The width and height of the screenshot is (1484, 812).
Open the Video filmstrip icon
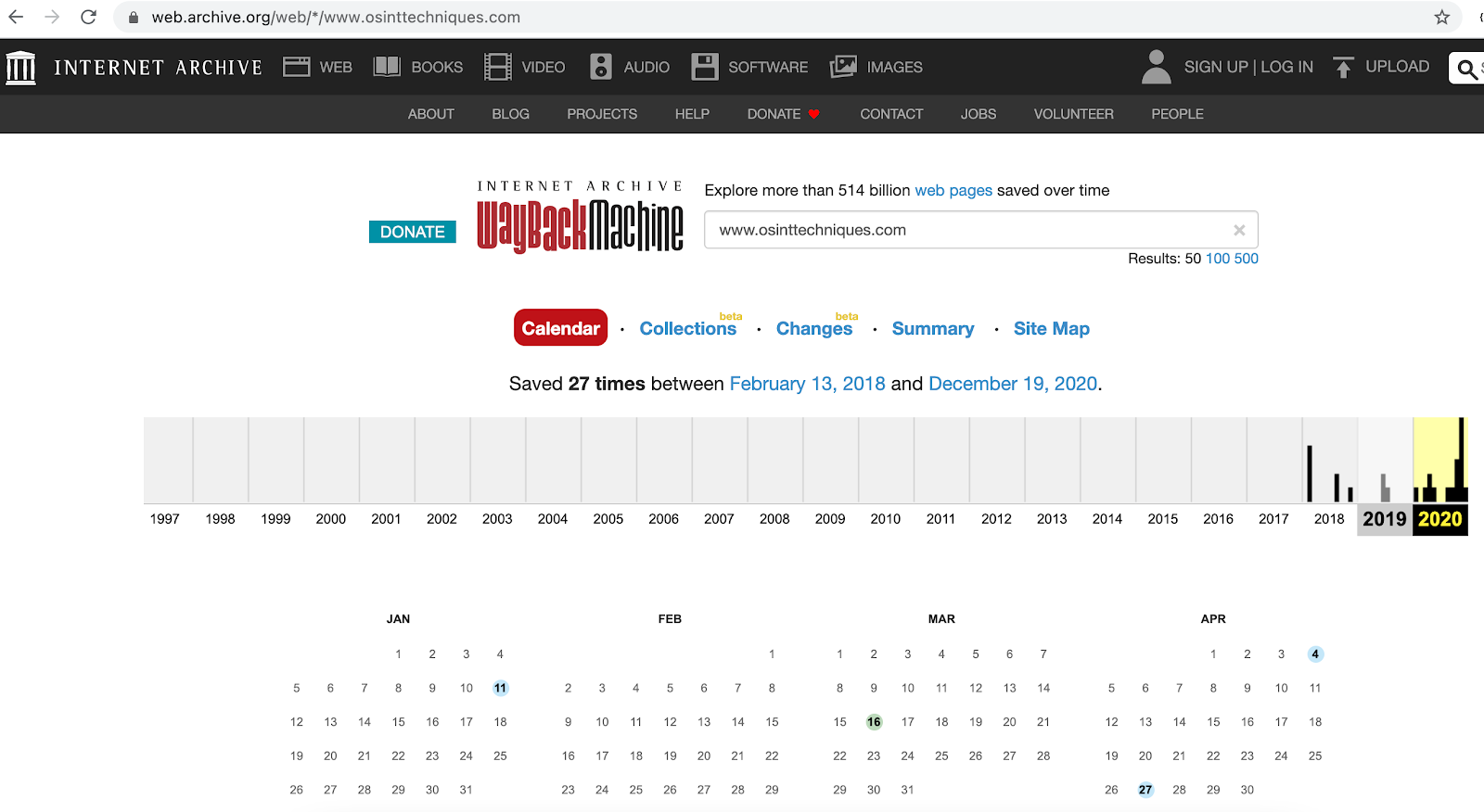[x=498, y=67]
